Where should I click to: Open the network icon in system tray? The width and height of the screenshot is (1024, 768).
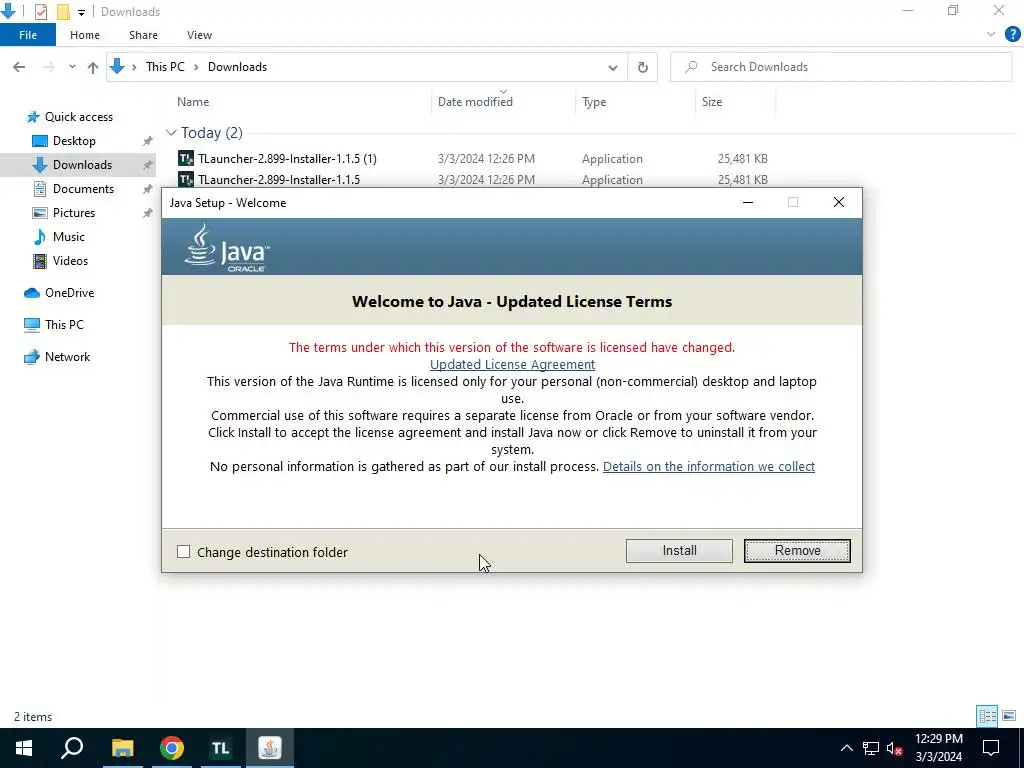871,748
